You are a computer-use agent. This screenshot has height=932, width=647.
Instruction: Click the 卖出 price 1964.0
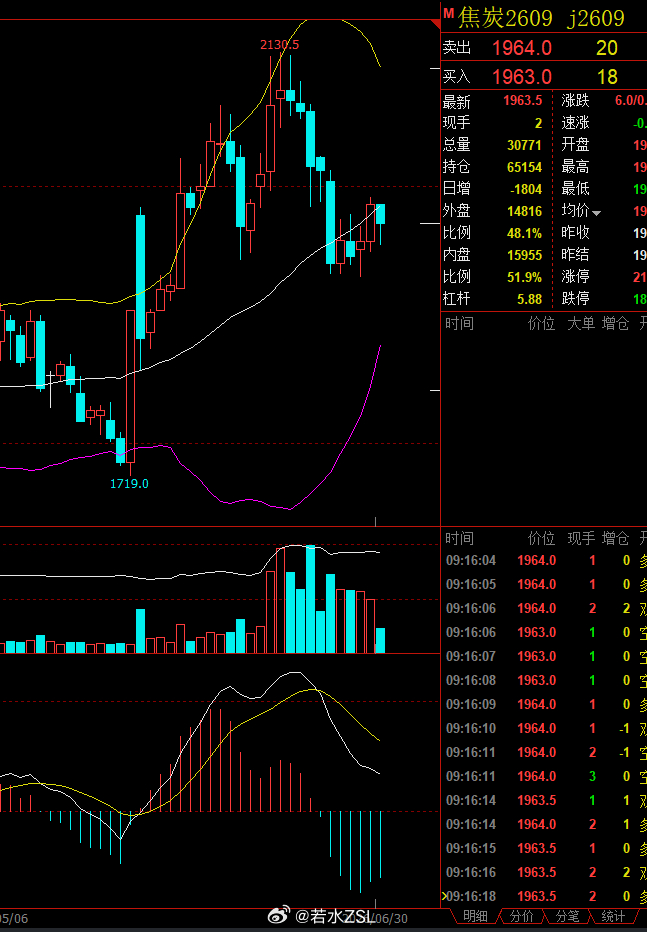(x=522, y=48)
